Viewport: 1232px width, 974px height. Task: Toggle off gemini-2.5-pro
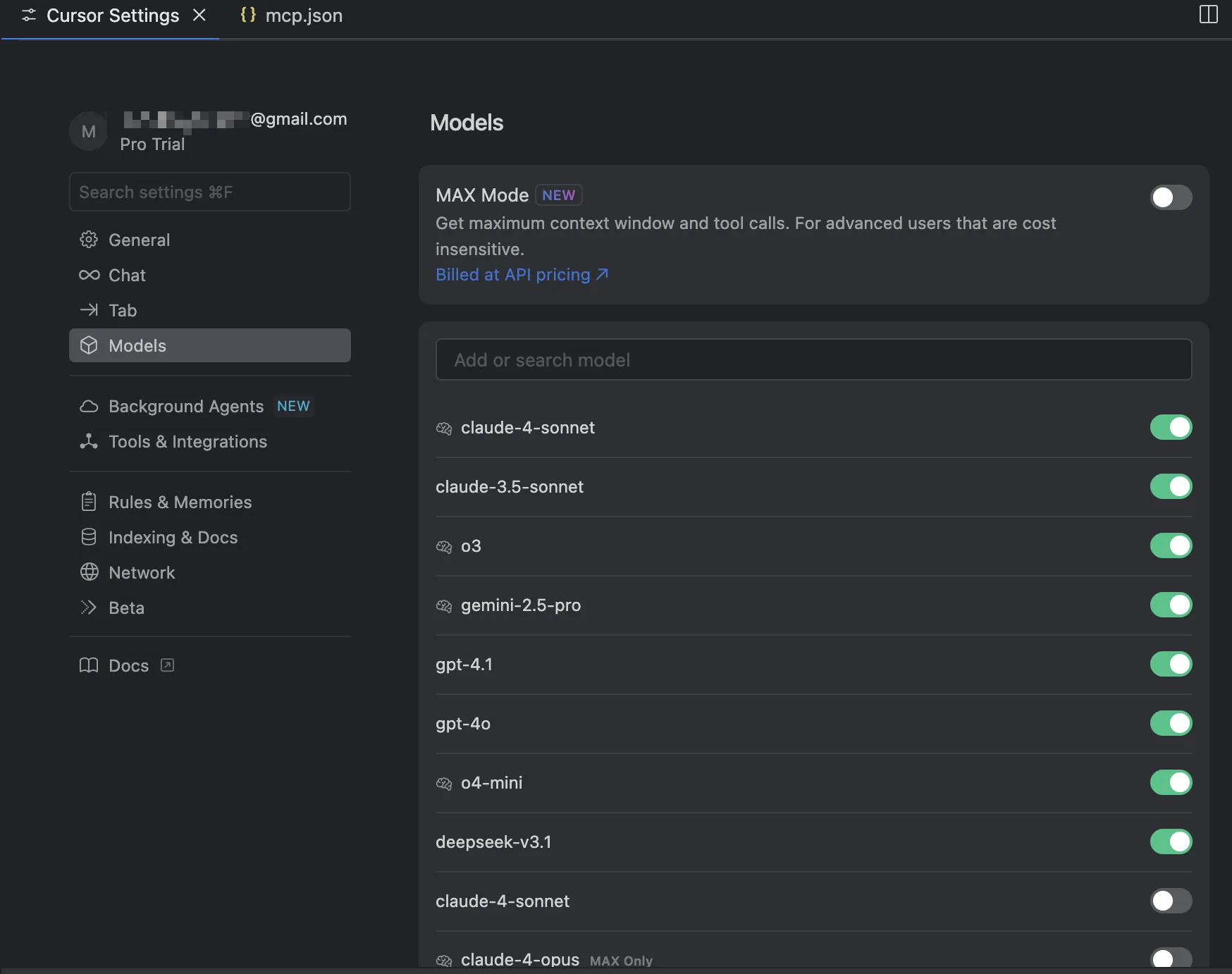[1171, 605]
